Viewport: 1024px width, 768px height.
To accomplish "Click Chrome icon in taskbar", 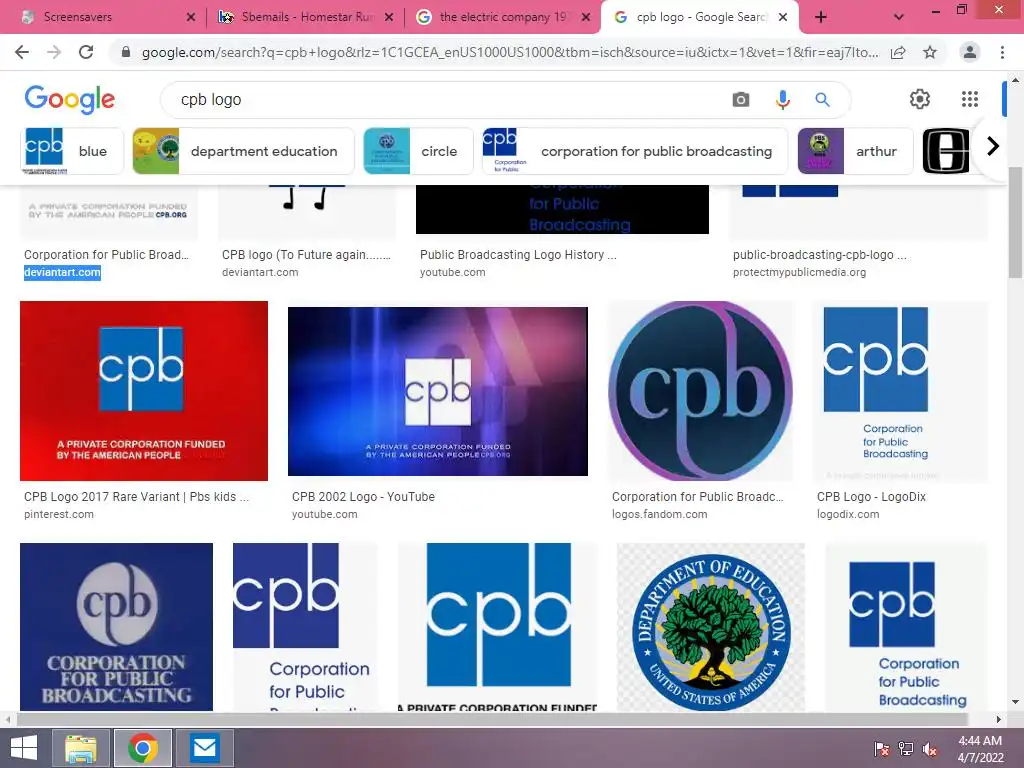I will coord(142,748).
